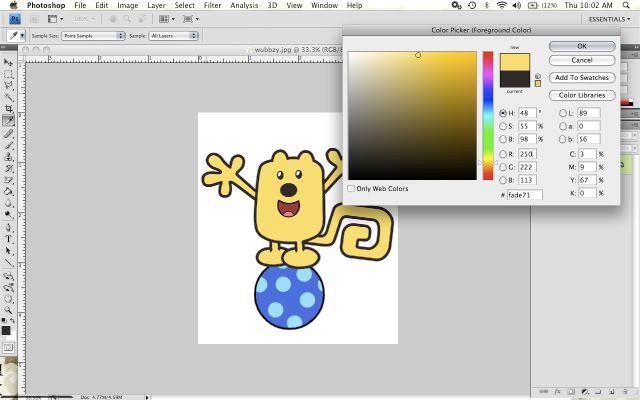Select the Lab a radio button

(563, 126)
